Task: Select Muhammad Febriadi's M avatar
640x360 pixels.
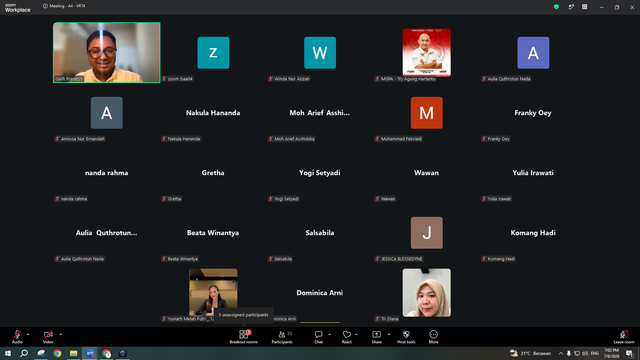Action: 427,113
